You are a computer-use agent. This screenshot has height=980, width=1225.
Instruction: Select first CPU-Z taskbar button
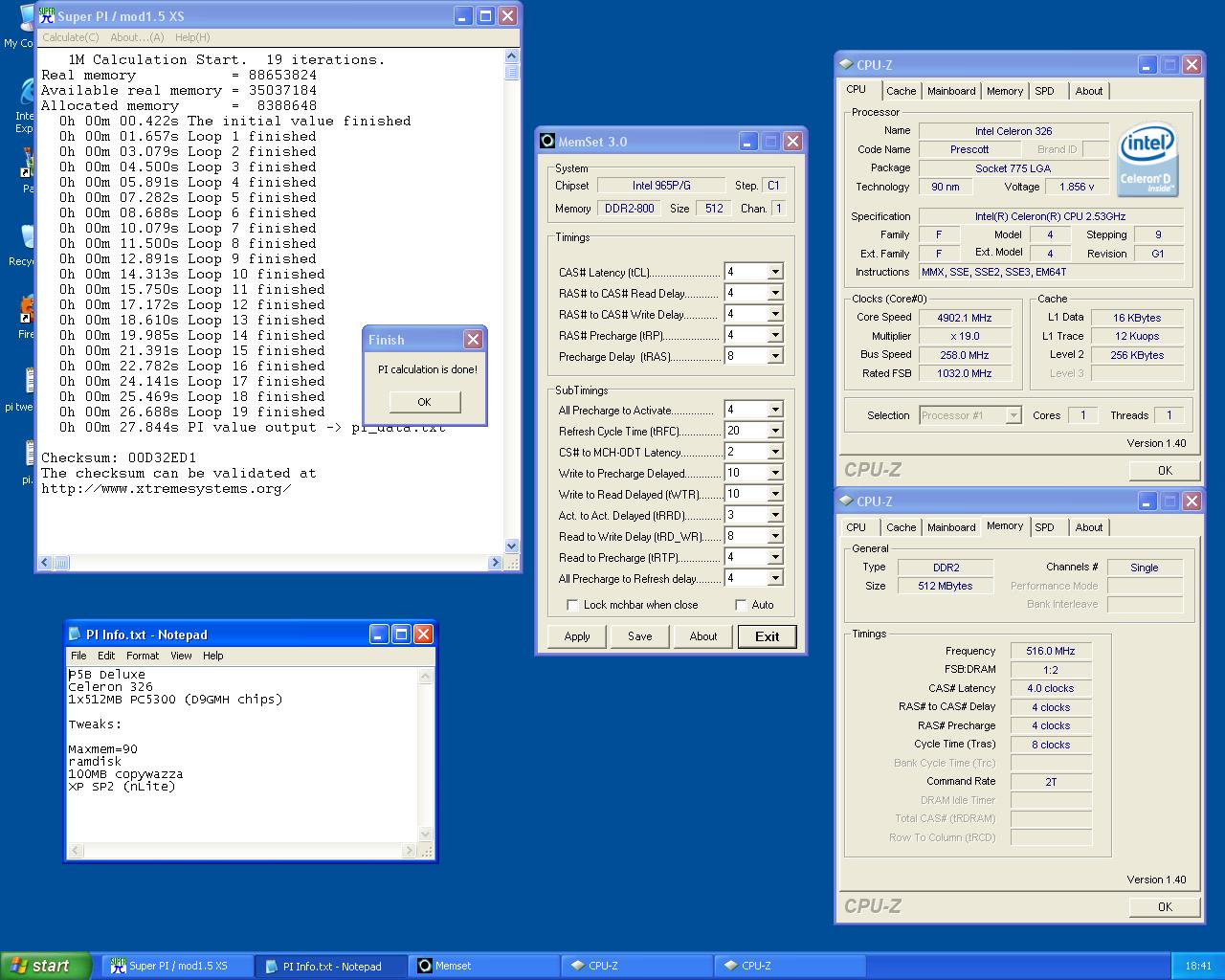(637, 966)
